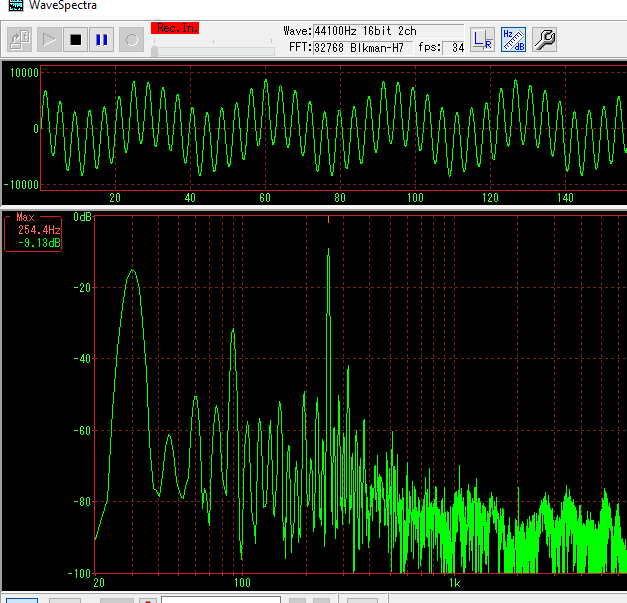627x603 pixels.
Task: Toggle the Hz/dB measurement ruler icon
Action: click(513, 40)
